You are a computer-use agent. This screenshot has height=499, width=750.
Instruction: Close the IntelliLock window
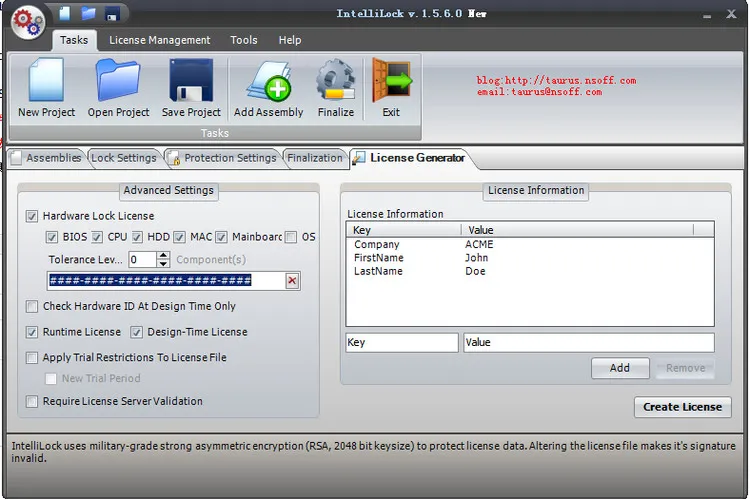pos(731,14)
